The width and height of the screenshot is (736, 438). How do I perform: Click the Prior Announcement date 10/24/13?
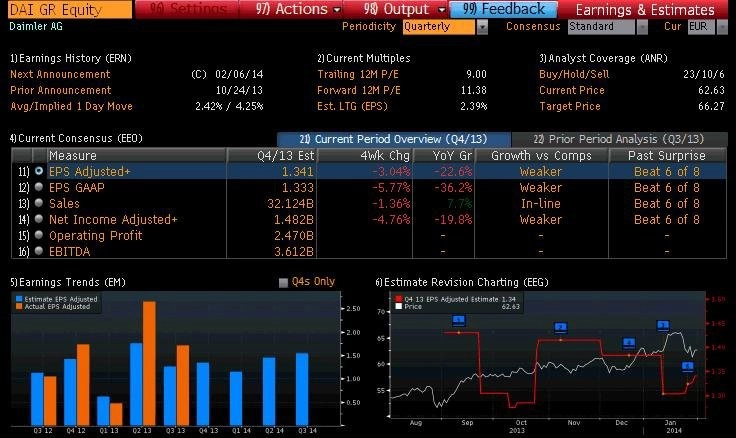pyautogui.click(x=239, y=90)
